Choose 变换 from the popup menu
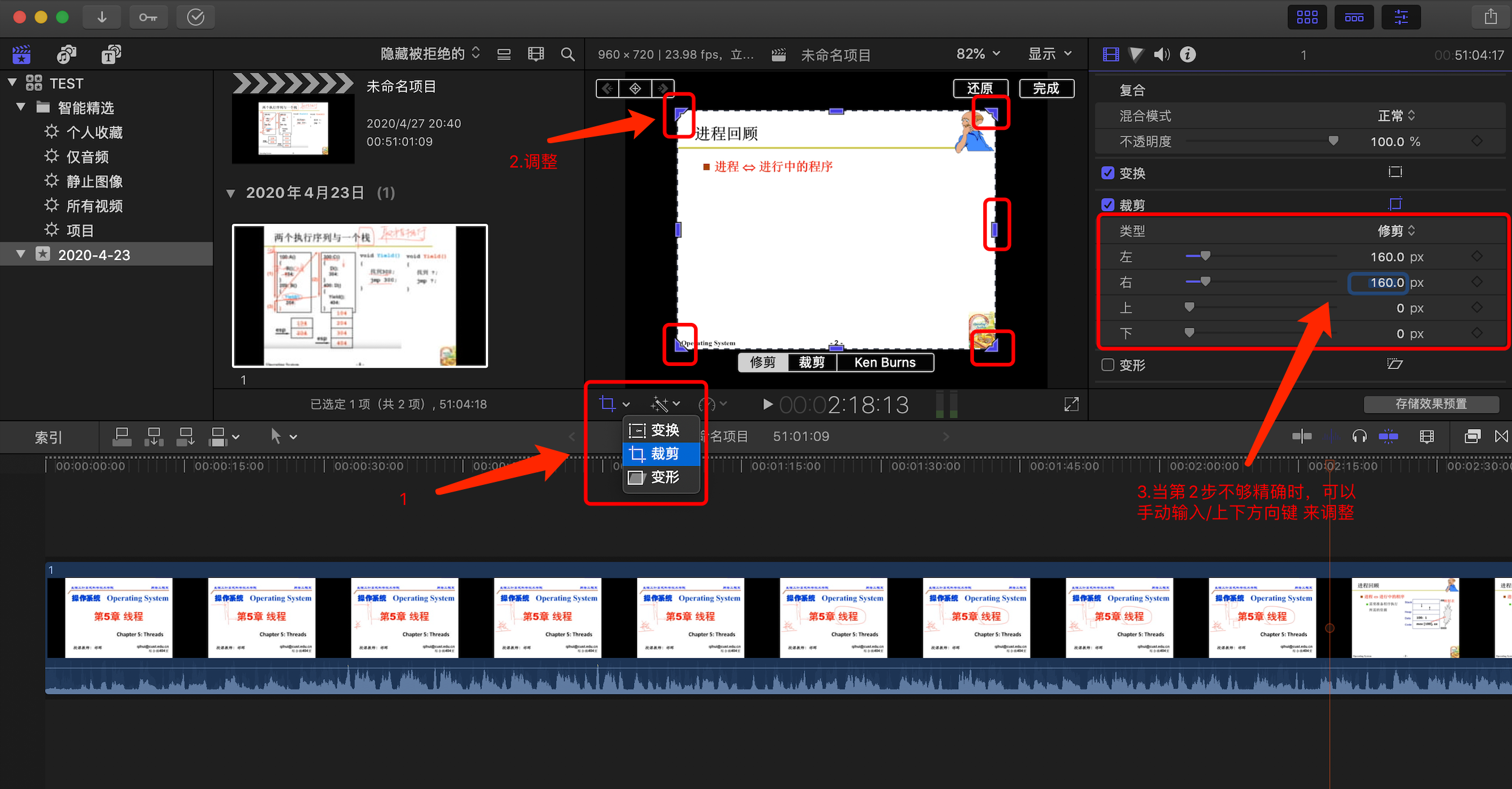 point(662,430)
